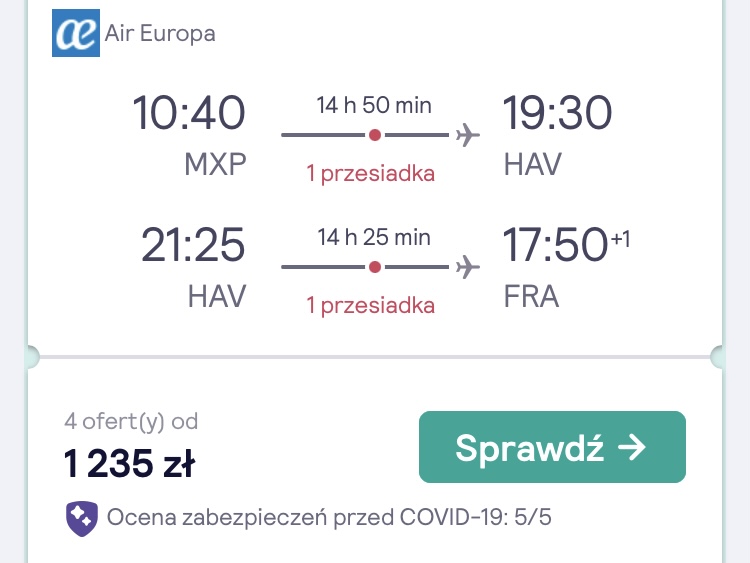Screen dimensions: 750x563
Task: Click the 14 h 25 min duration label
Action: pyautogui.click(x=374, y=237)
